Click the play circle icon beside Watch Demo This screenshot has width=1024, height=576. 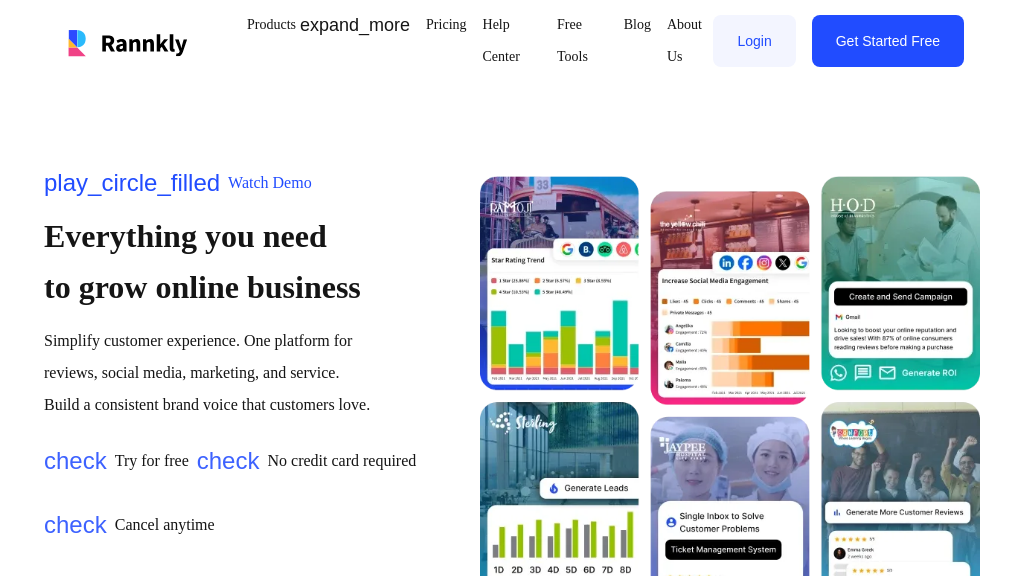[x=132, y=183]
